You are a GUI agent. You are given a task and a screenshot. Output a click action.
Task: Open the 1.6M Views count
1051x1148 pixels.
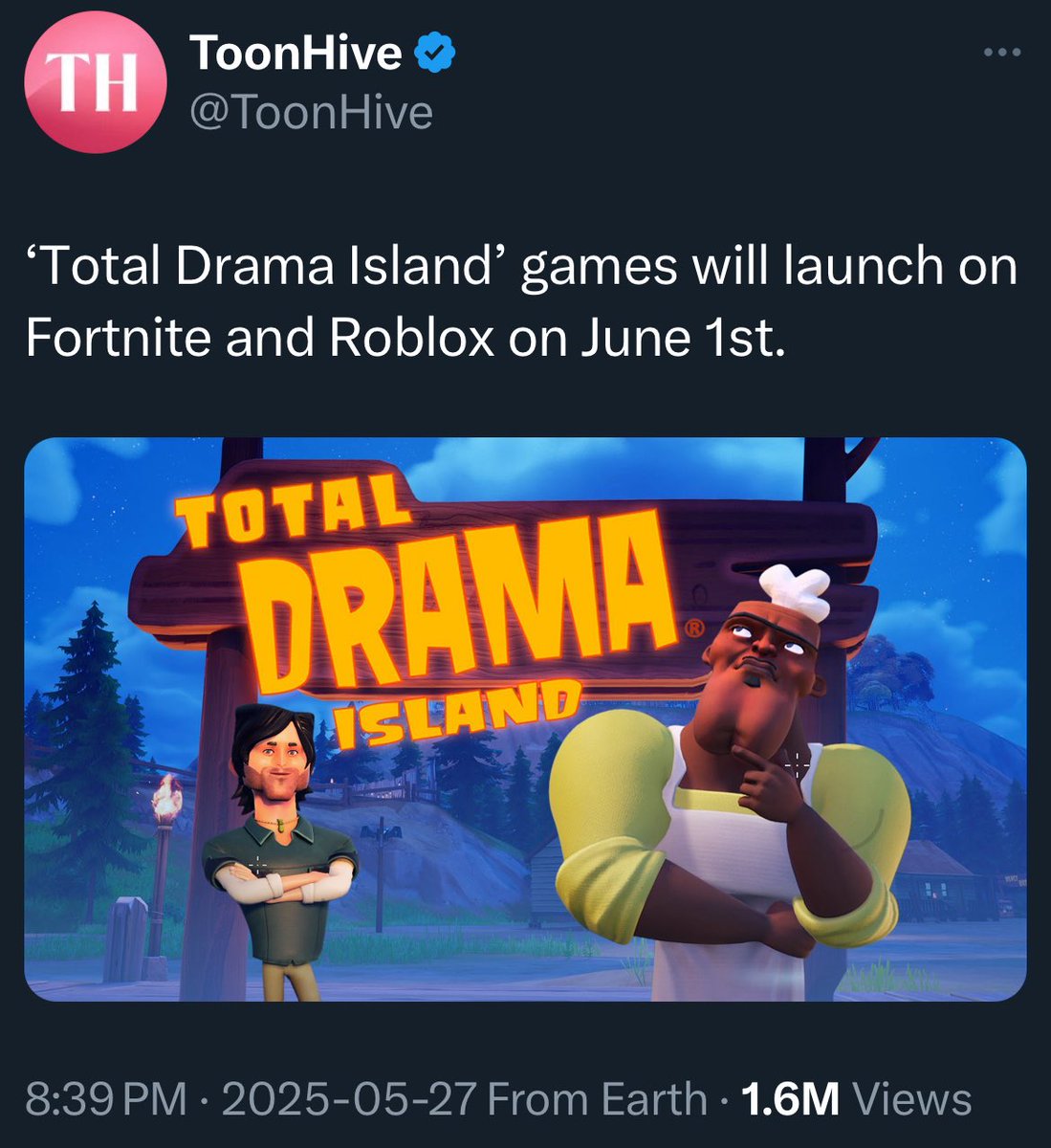[x=857, y=1099]
